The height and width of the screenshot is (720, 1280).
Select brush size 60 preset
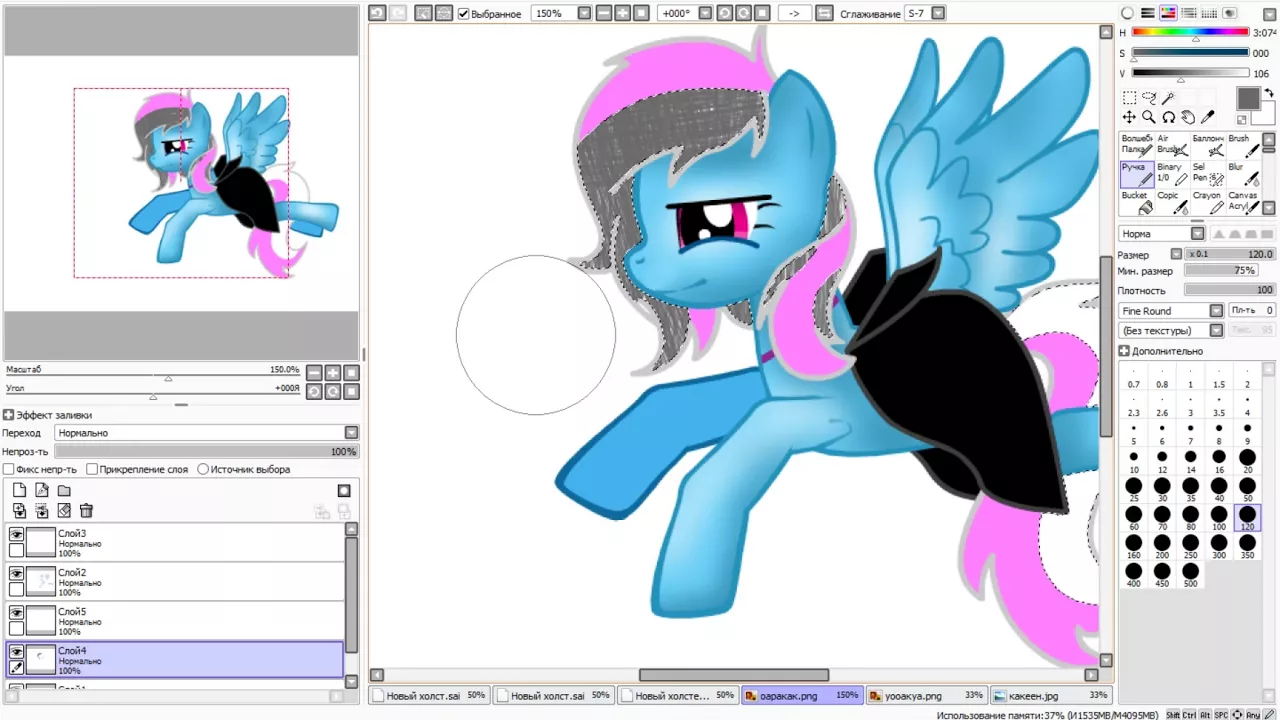point(1133,518)
